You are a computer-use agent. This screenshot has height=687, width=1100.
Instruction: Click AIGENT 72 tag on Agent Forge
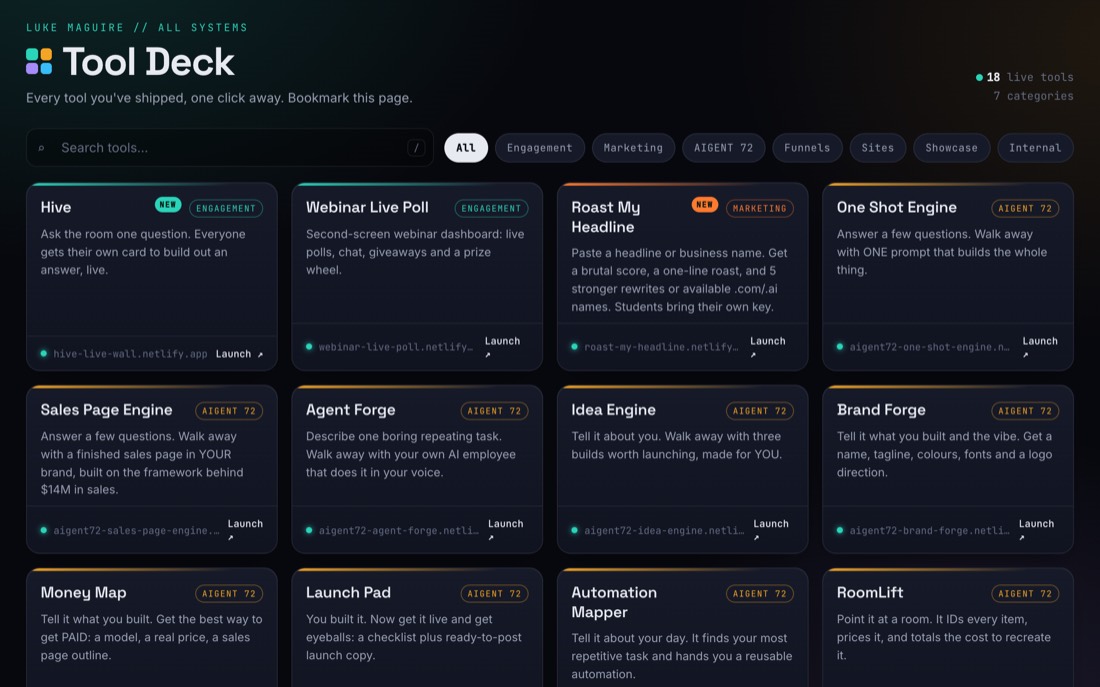point(494,411)
